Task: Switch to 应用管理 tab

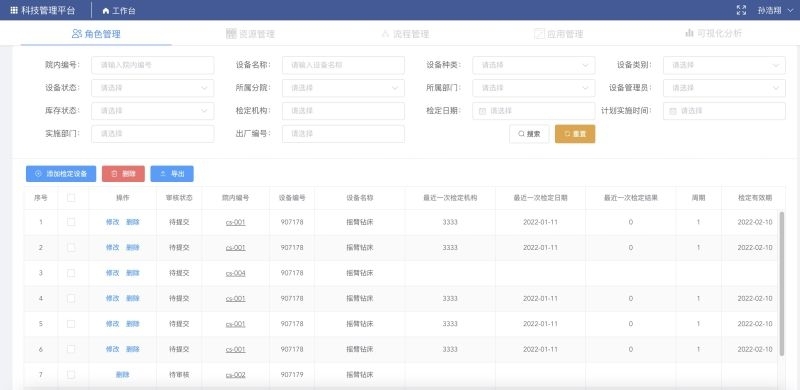Action: 559,34
